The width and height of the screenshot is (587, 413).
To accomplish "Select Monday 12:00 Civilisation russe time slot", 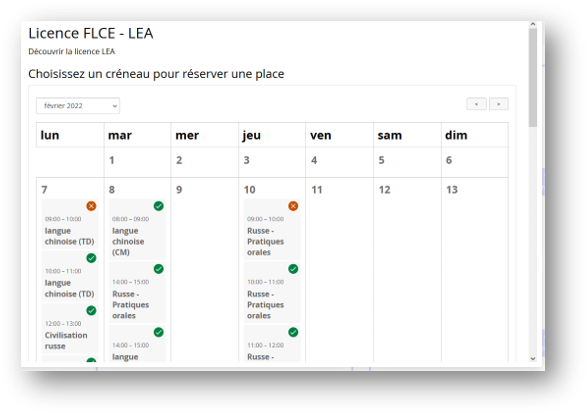I will click(70, 328).
